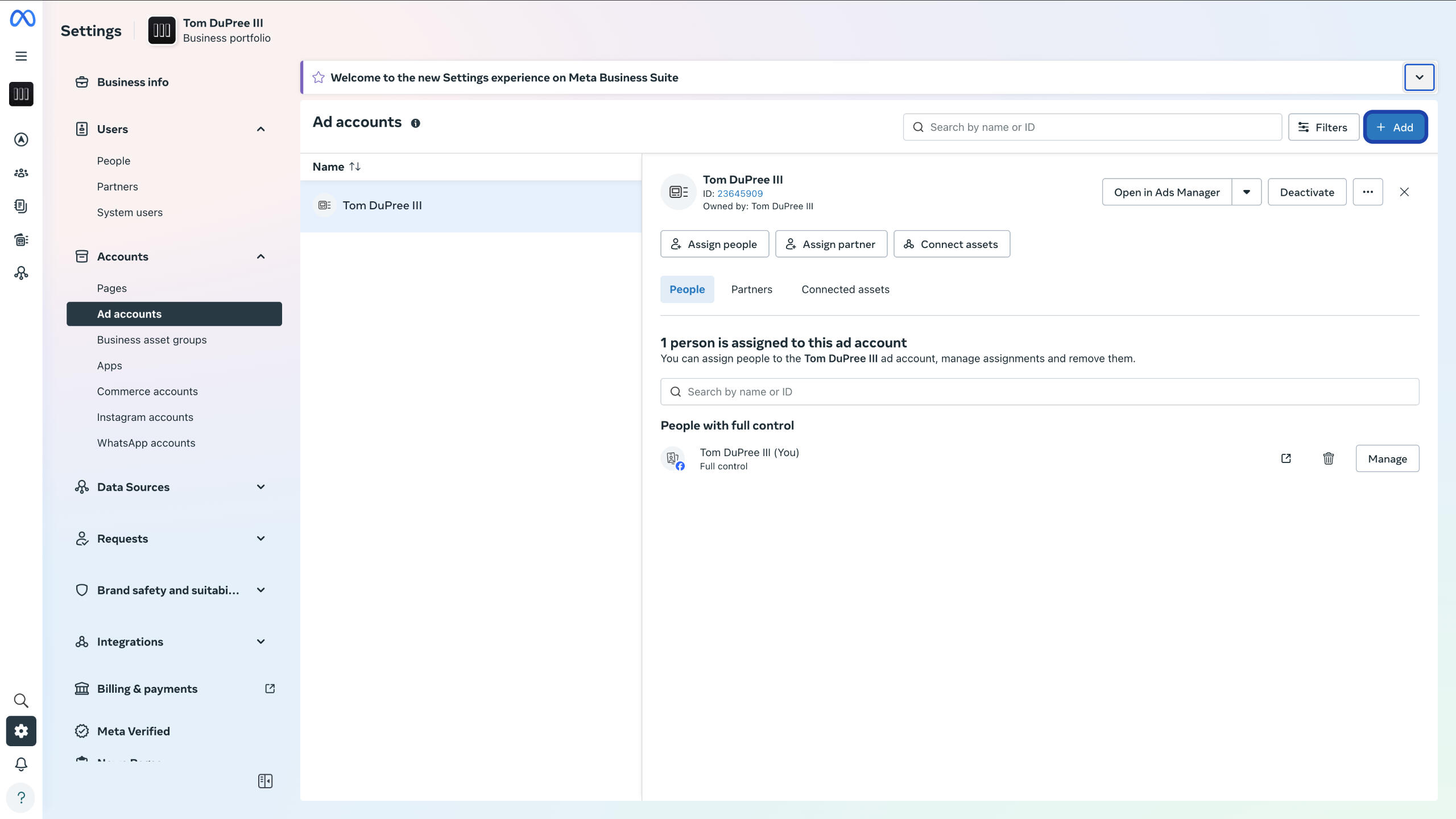Image resolution: width=1456 pixels, height=819 pixels.
Task: Open the Ads Manager dropdown arrow
Action: [x=1246, y=192]
